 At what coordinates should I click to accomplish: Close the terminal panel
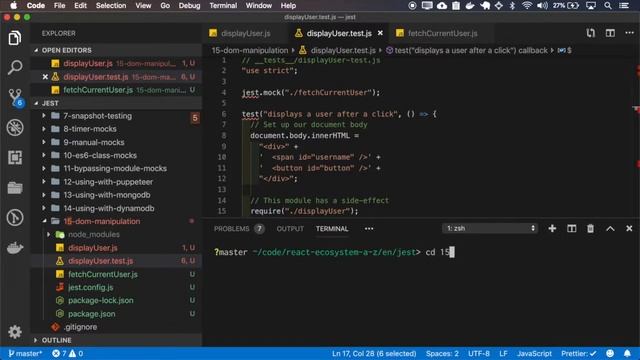click(629, 229)
